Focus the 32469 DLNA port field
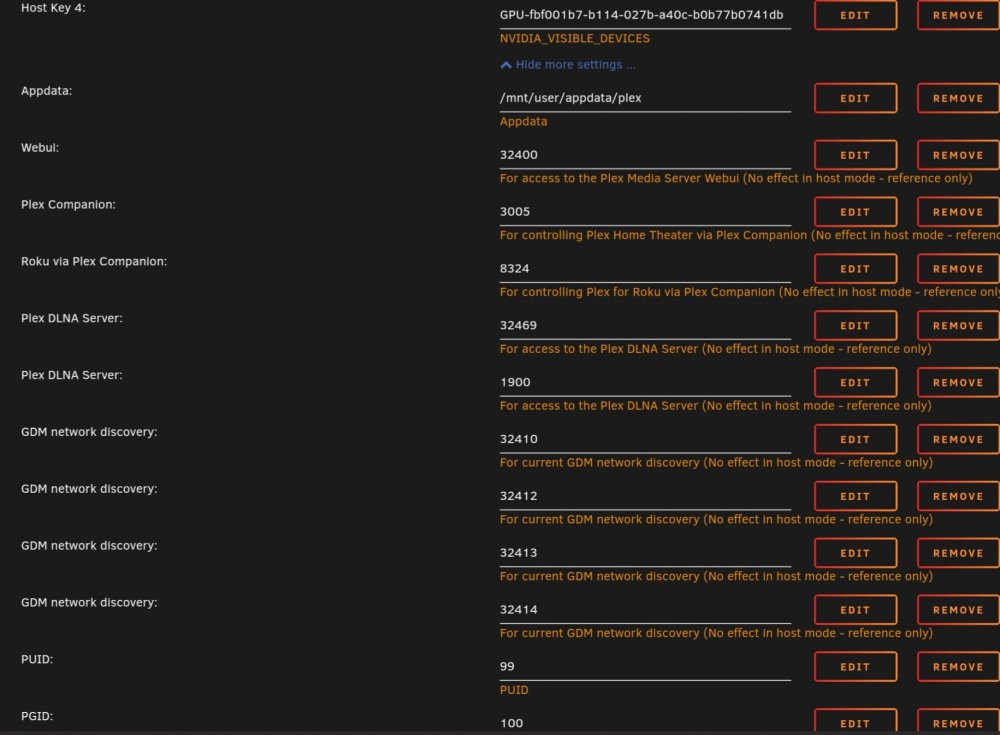The image size is (1000, 735). coord(645,325)
